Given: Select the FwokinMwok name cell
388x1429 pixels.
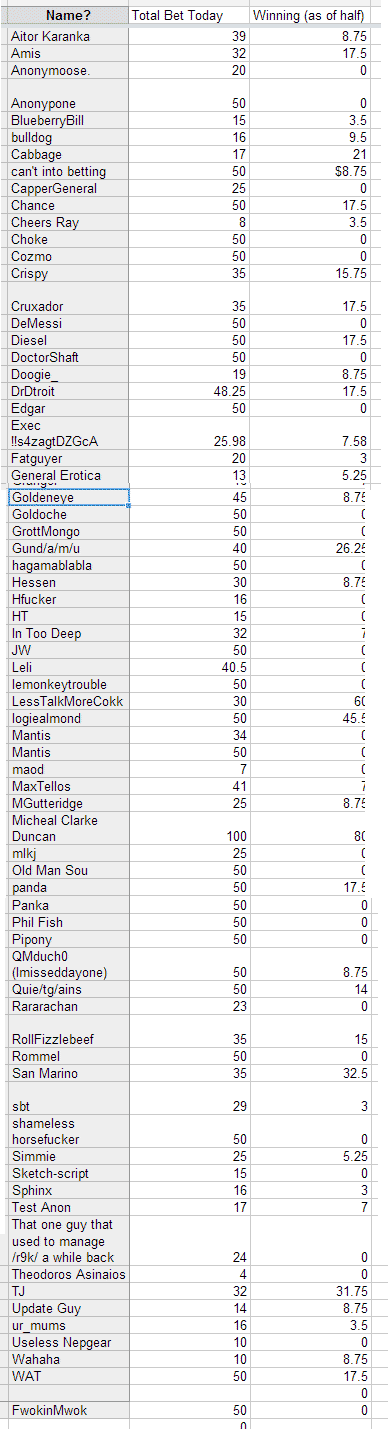Looking at the screenshot, I should [68, 1410].
